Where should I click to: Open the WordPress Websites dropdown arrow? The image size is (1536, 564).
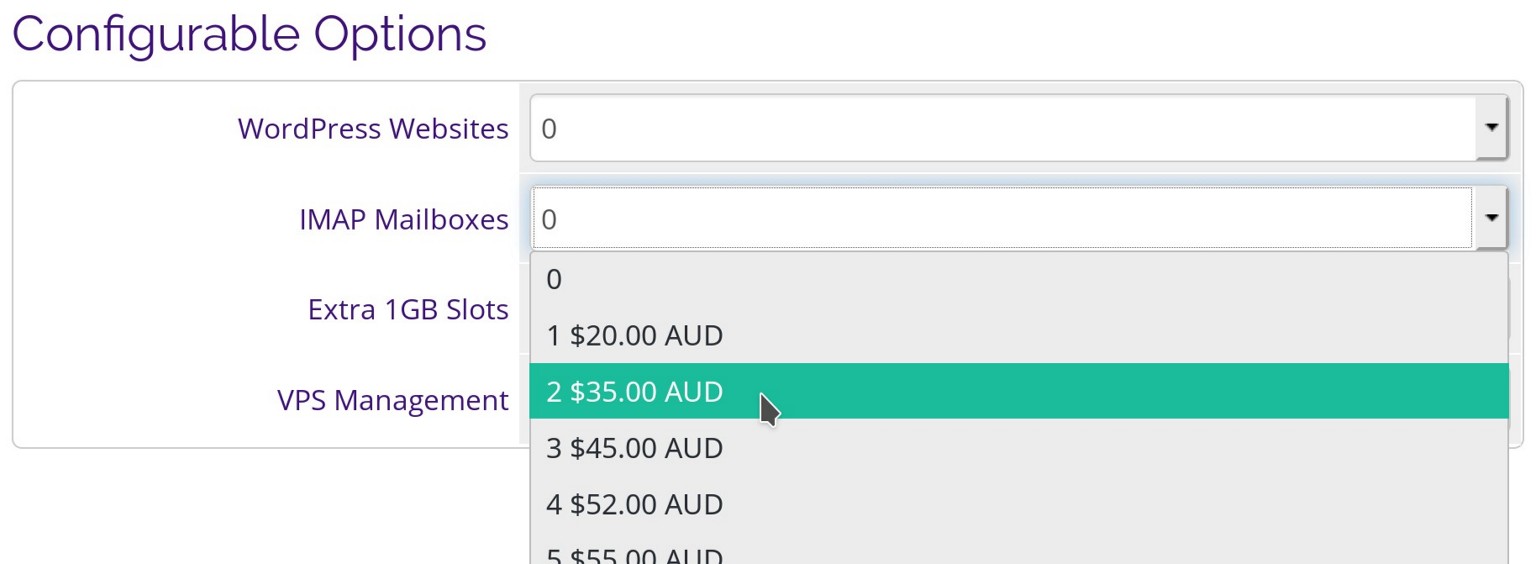click(x=1491, y=127)
